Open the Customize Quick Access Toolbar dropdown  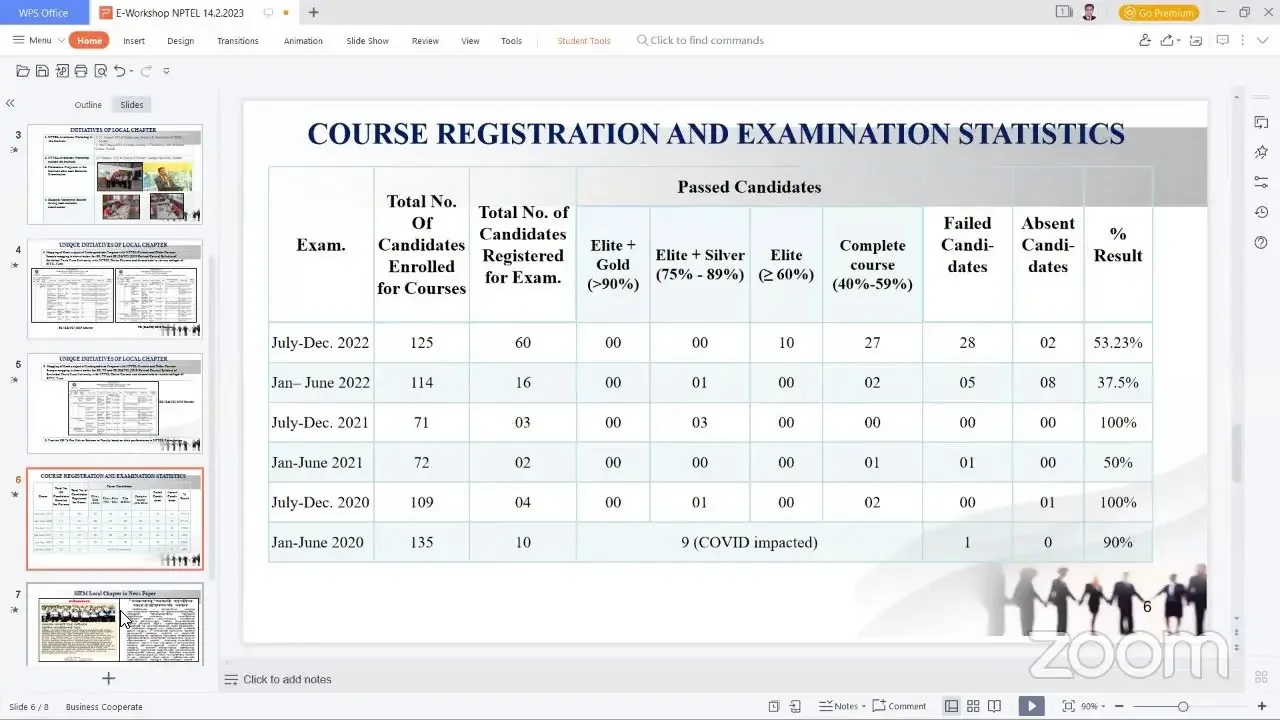tap(166, 71)
